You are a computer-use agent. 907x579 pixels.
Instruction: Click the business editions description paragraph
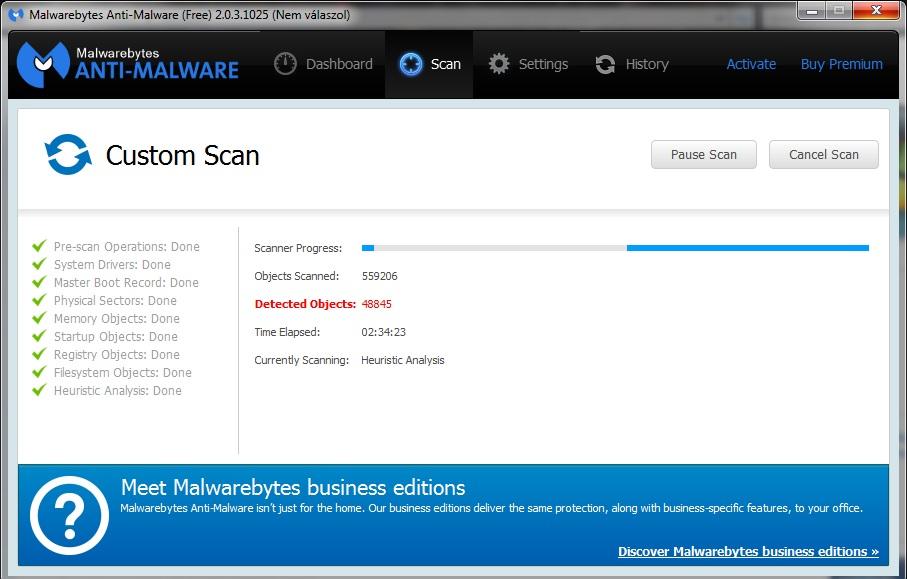(491, 508)
